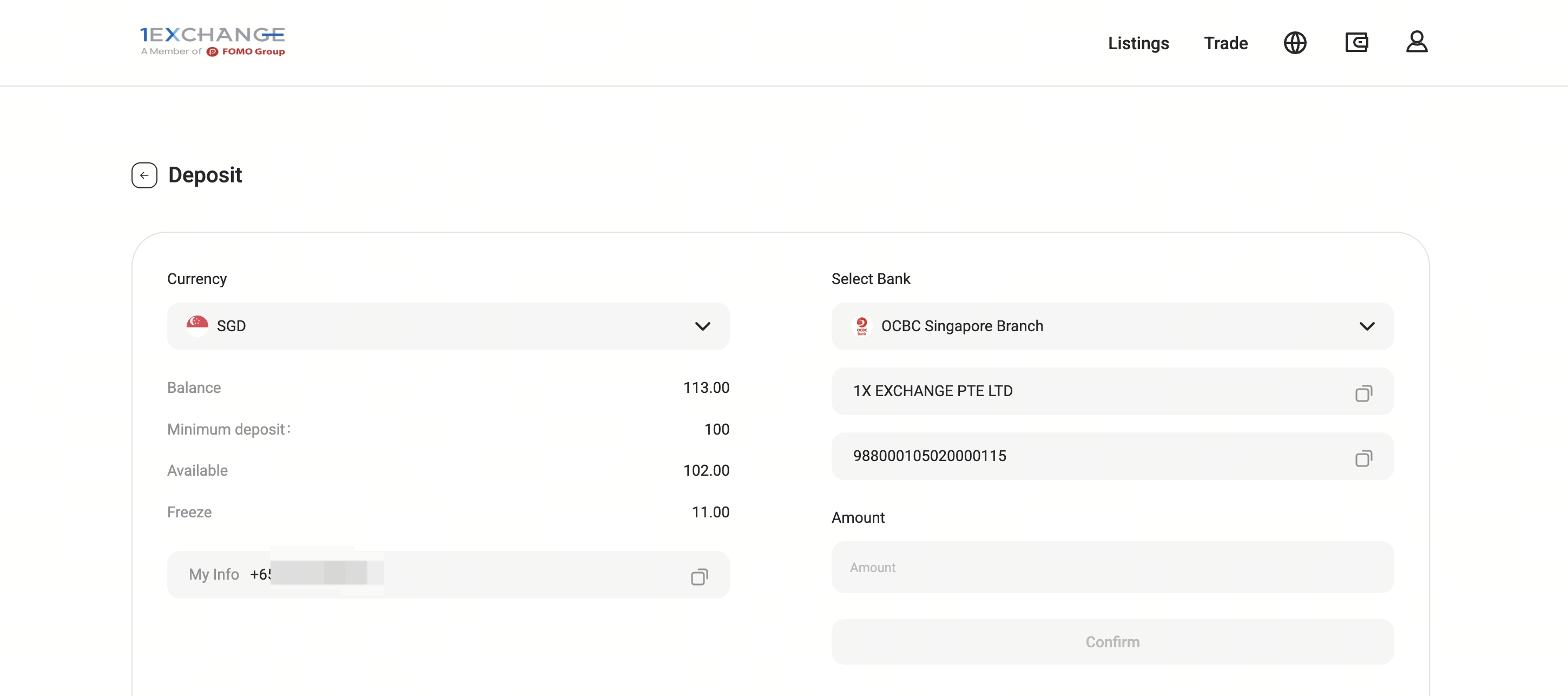Click the chevron arrow in Select Bank
This screenshot has width=1568, height=696.
click(x=1367, y=326)
